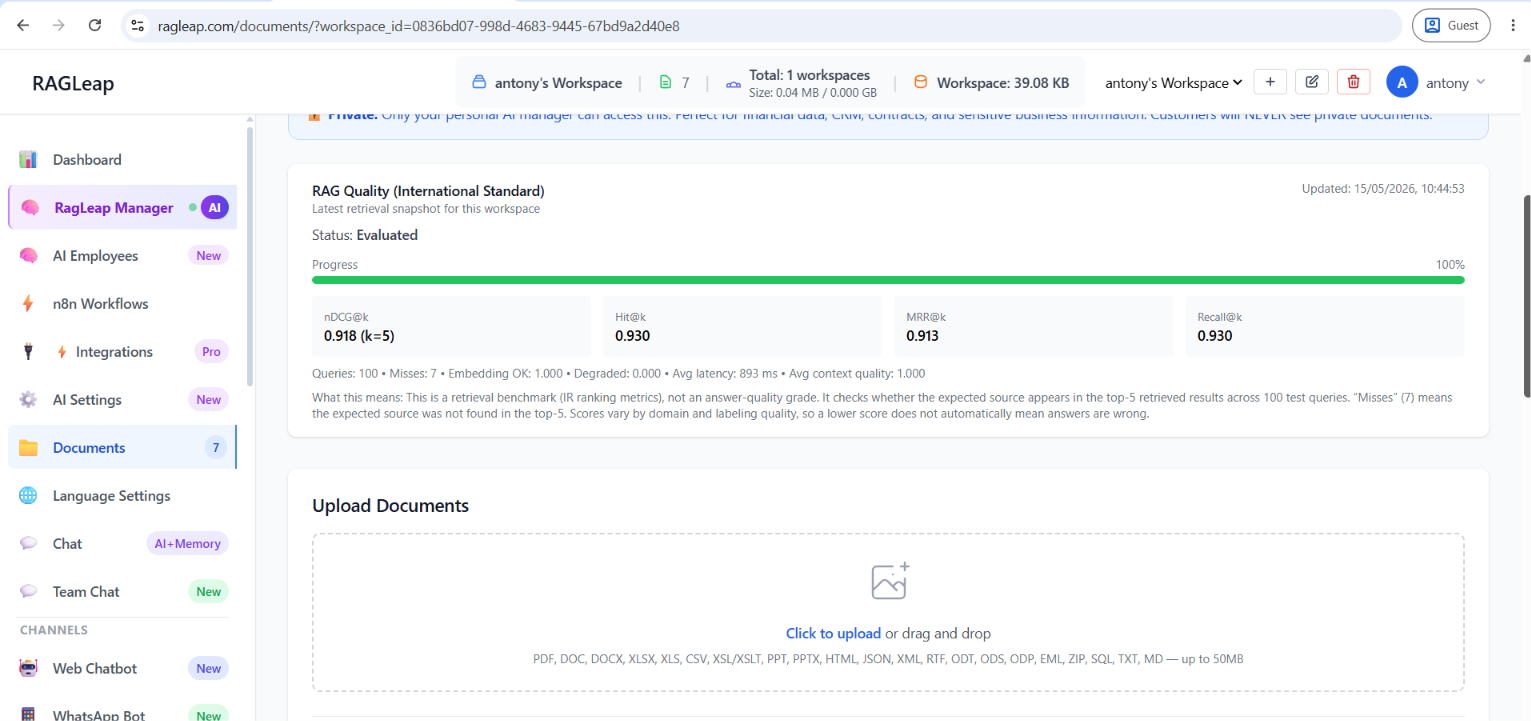Click the orange workspace storage icon
1531x721 pixels.
pos(920,83)
